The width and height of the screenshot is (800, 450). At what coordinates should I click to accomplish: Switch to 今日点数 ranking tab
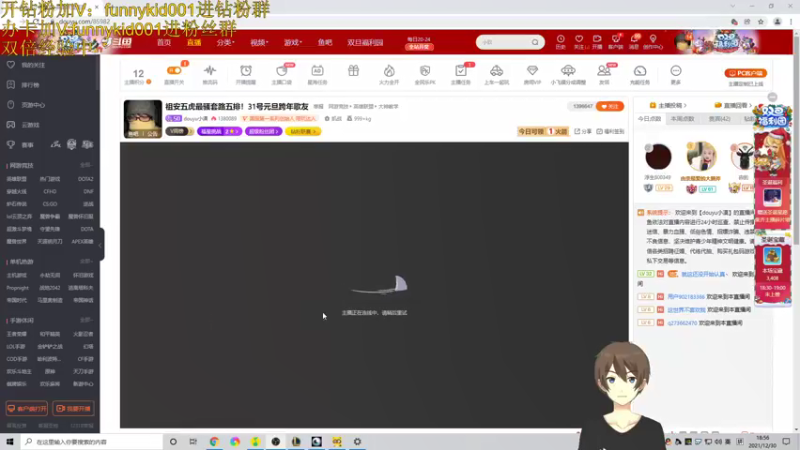(x=649, y=119)
